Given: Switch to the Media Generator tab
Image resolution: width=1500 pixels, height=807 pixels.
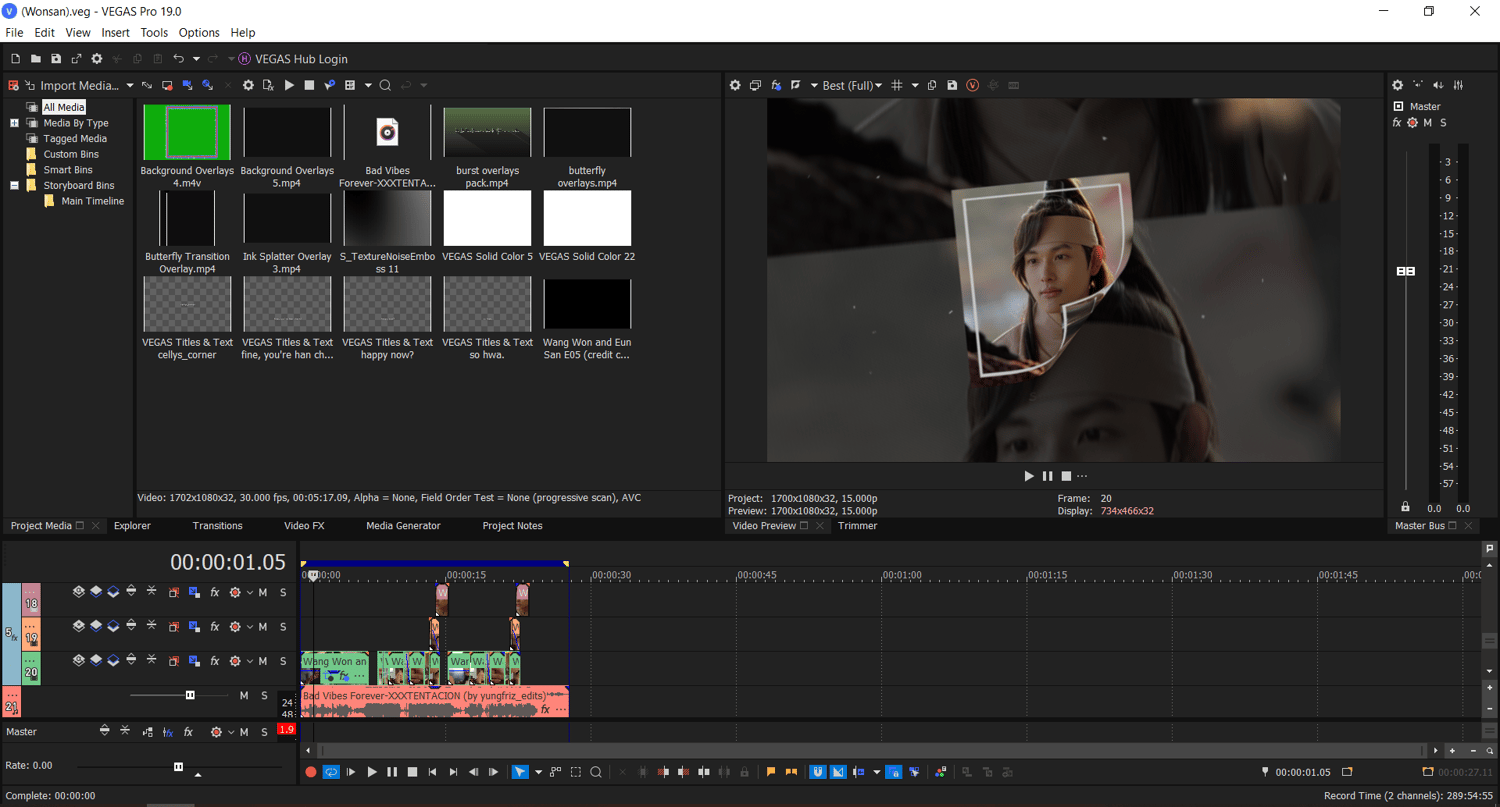Looking at the screenshot, I should point(403,526).
